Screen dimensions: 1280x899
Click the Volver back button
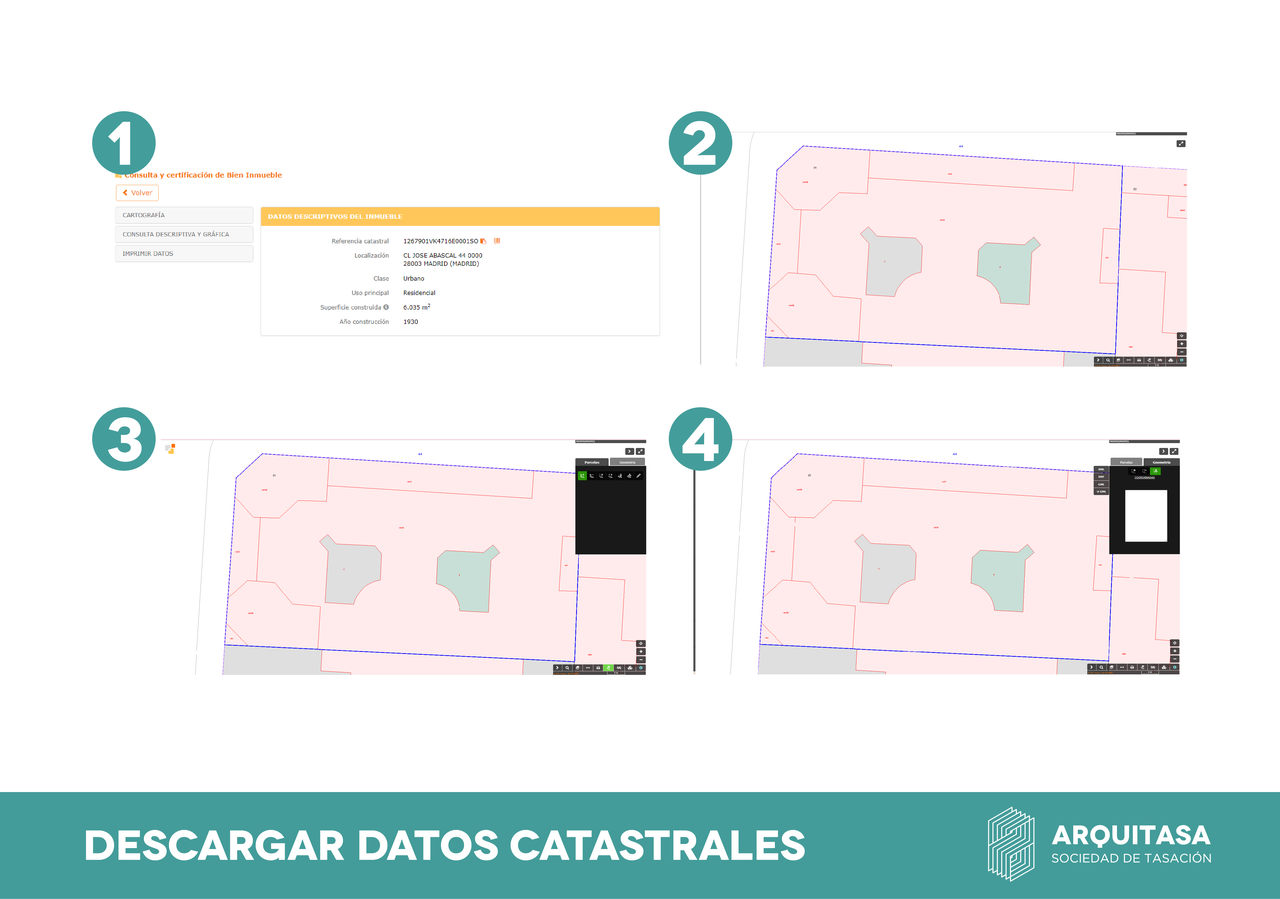(x=137, y=193)
